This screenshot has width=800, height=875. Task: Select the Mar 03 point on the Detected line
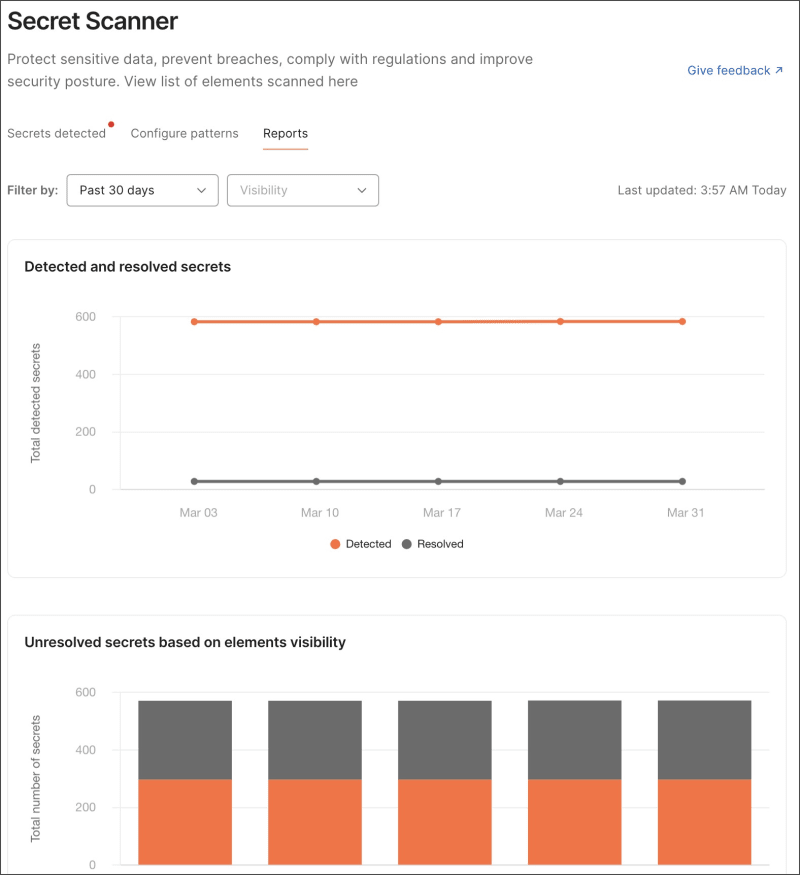pyautogui.click(x=193, y=321)
